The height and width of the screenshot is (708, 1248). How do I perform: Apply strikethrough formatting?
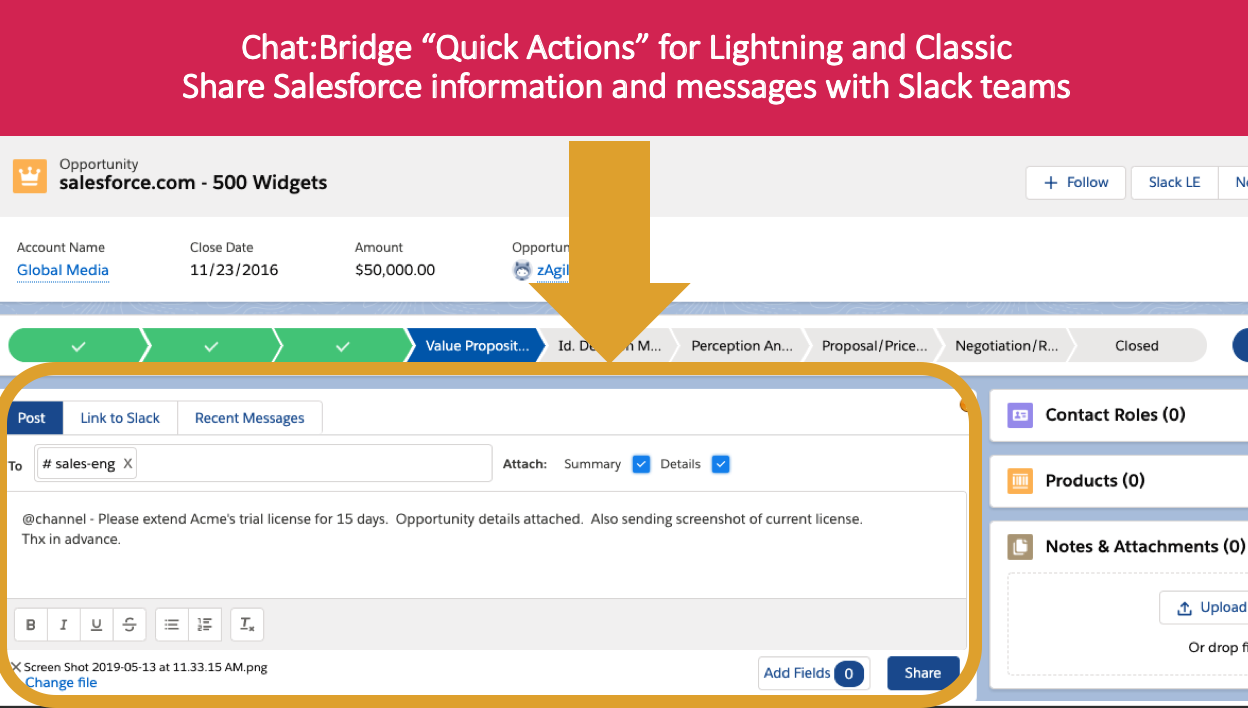[x=129, y=623]
